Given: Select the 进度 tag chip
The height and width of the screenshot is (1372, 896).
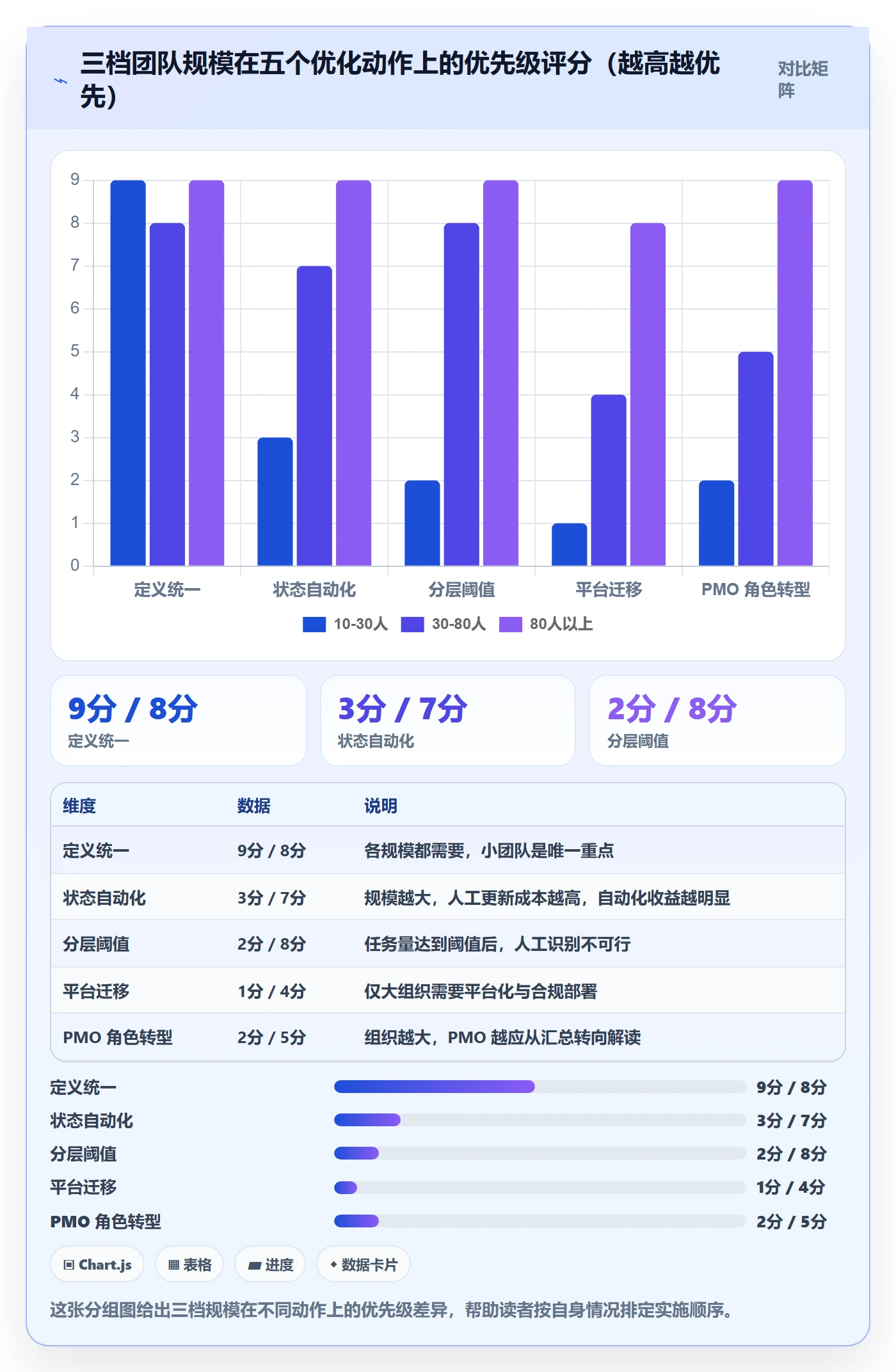Looking at the screenshot, I should coord(270,1264).
